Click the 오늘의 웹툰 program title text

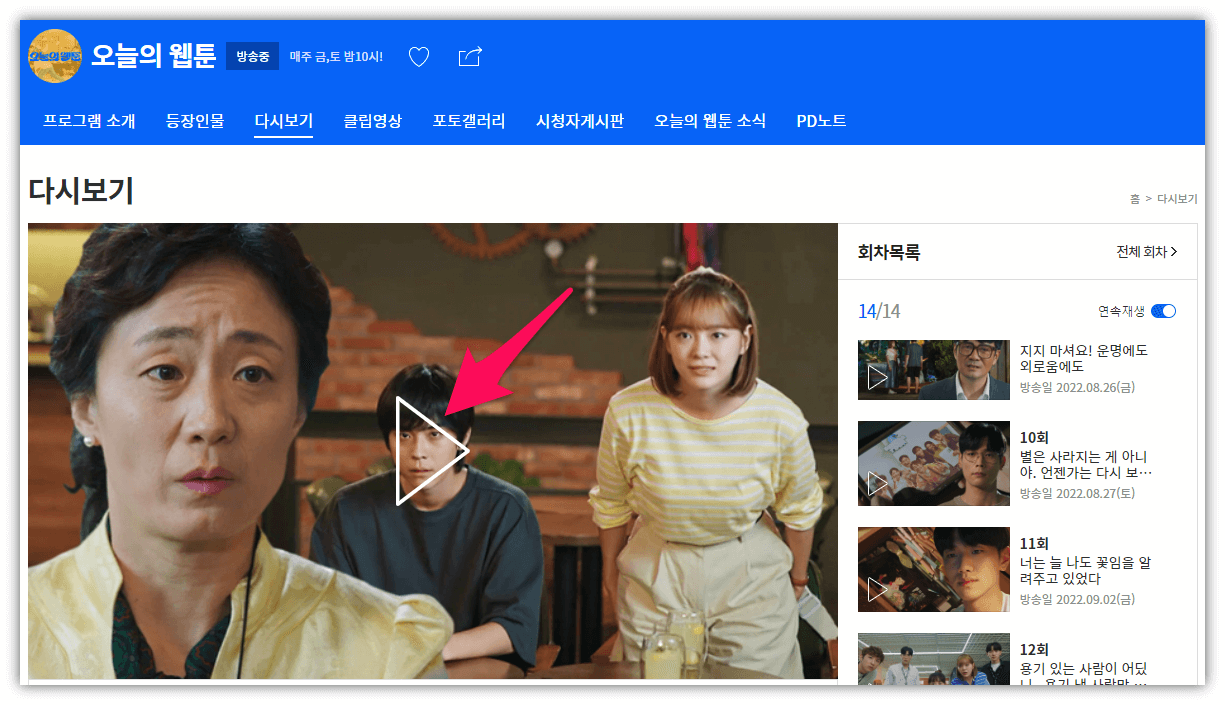153,55
